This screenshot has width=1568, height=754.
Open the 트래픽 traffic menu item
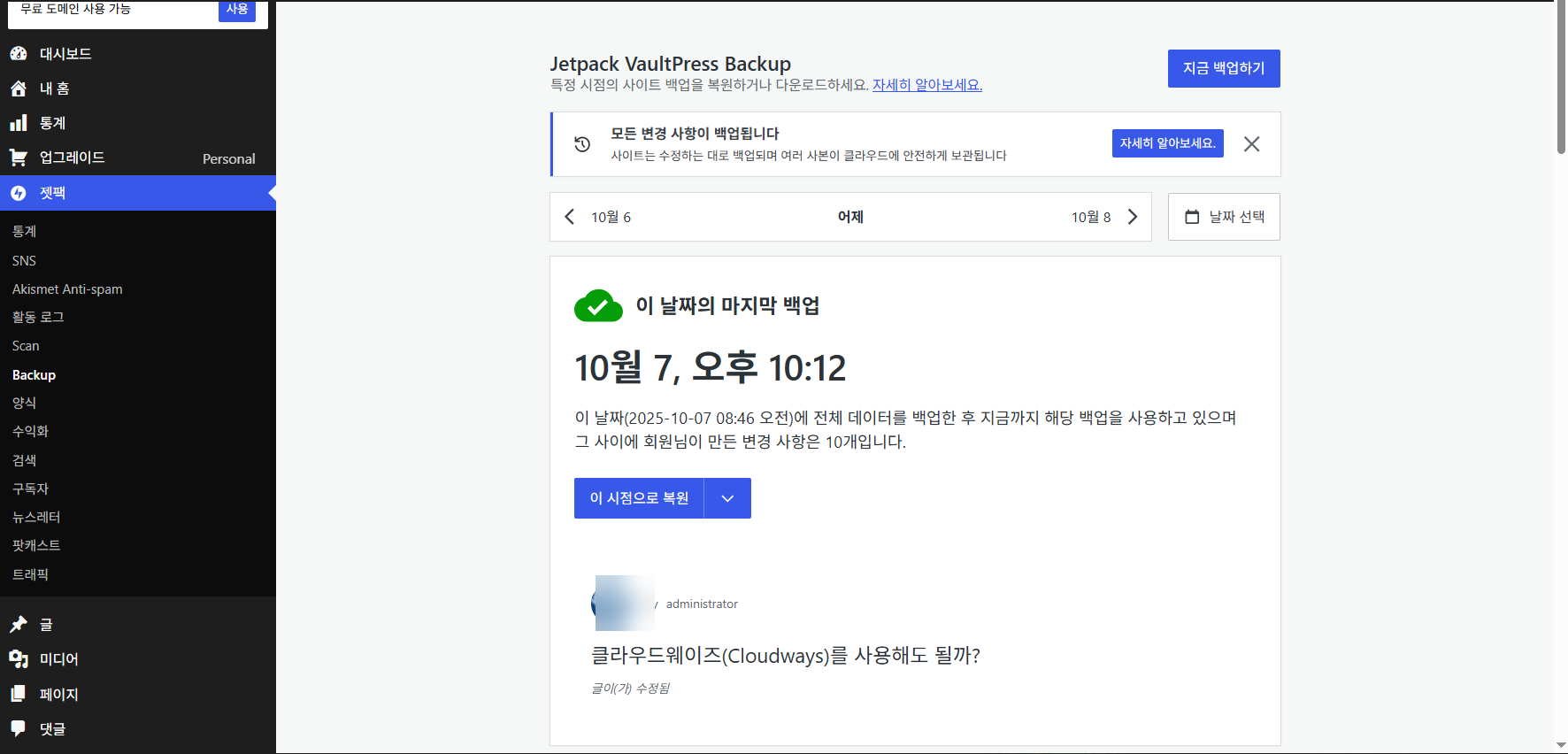pyautogui.click(x=31, y=574)
